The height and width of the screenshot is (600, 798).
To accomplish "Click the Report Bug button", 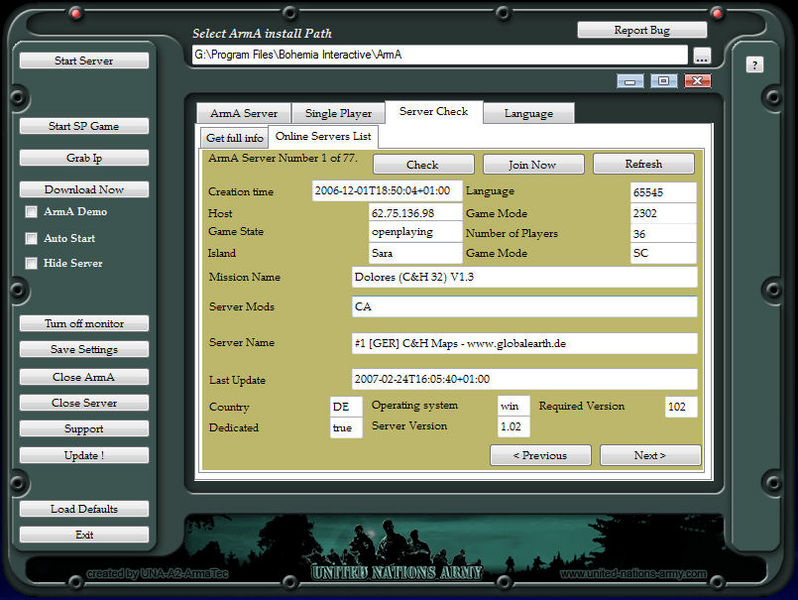I will tap(642, 30).
